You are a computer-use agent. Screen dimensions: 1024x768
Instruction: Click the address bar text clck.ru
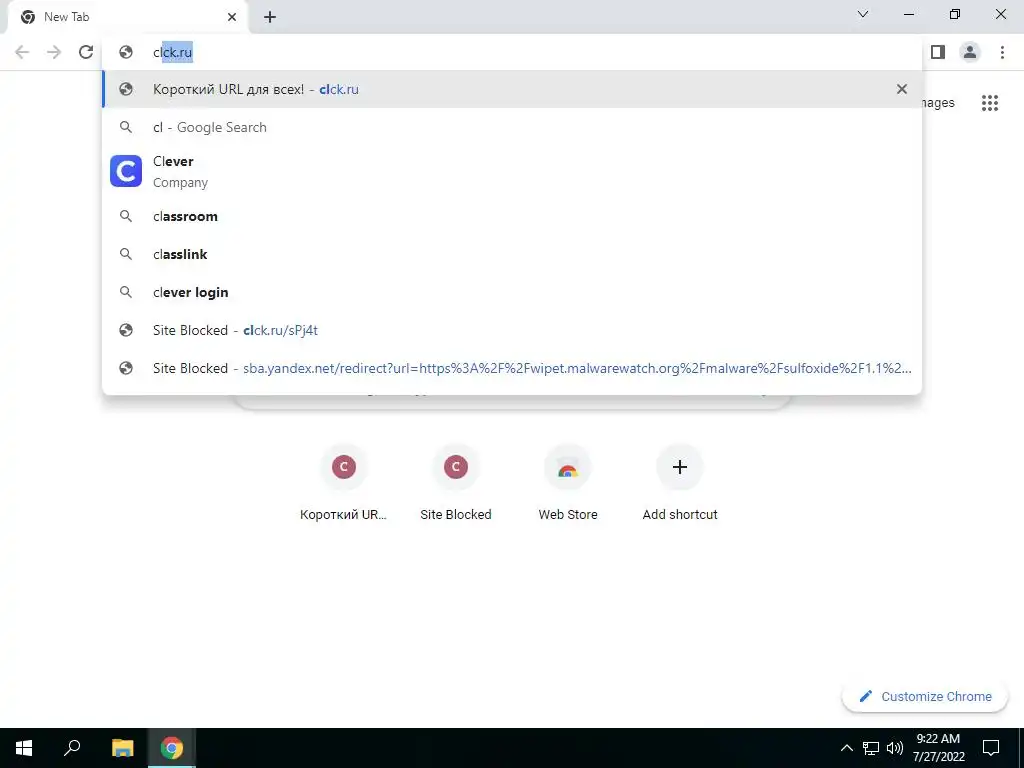(x=173, y=52)
